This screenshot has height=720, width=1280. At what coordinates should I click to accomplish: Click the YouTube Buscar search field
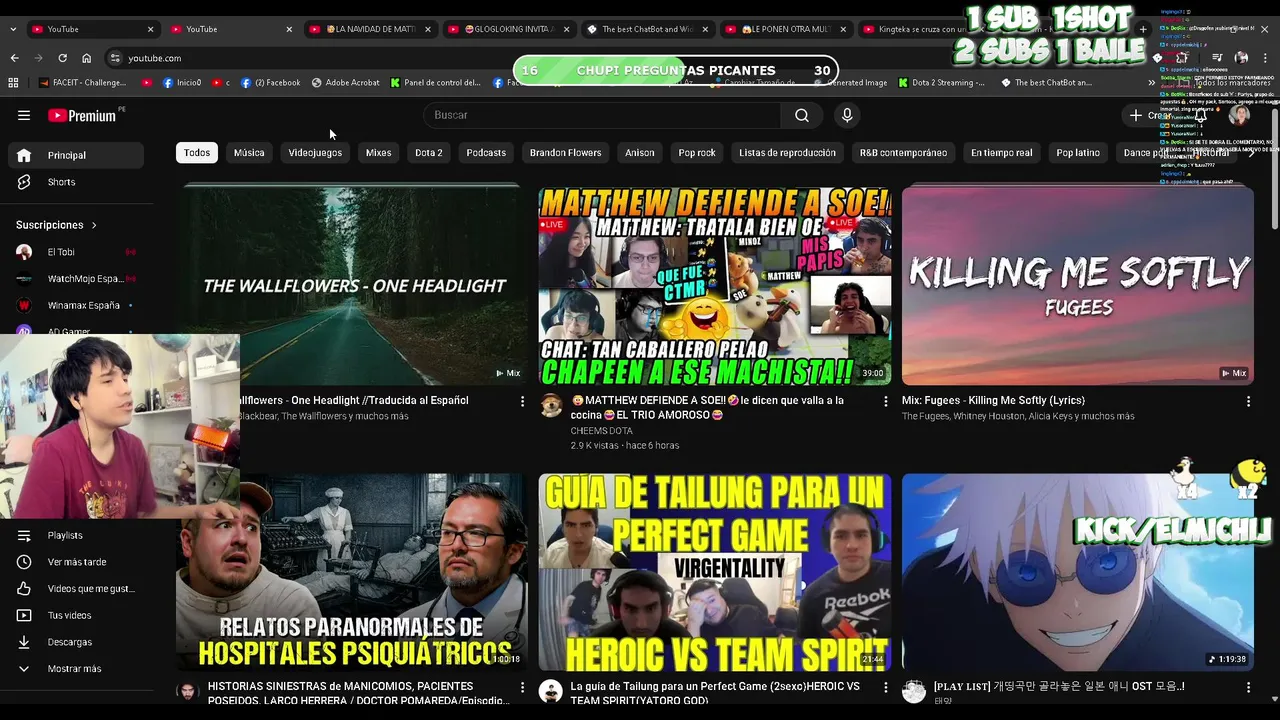point(602,115)
